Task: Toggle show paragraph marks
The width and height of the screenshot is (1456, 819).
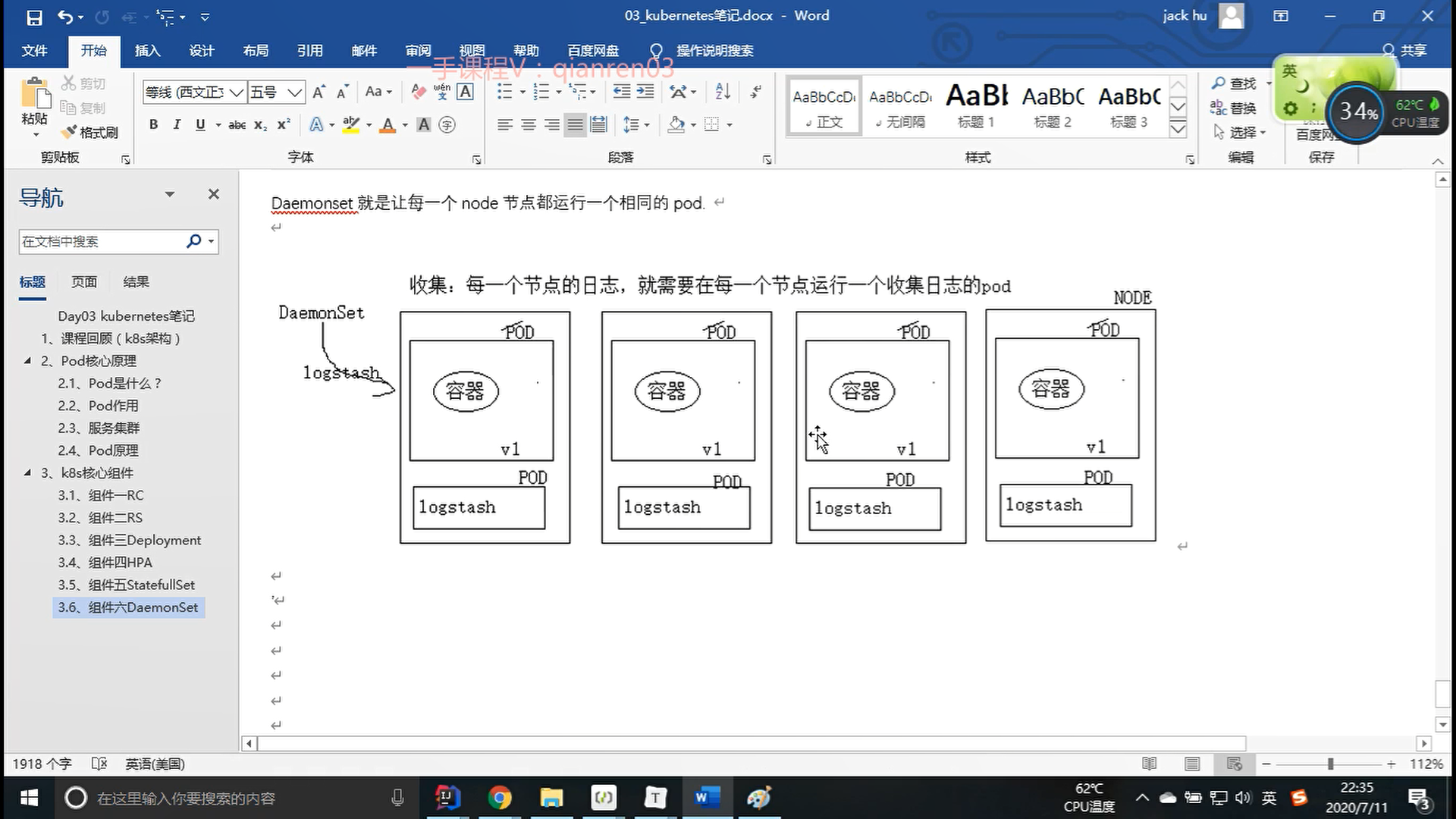Action: point(755,92)
